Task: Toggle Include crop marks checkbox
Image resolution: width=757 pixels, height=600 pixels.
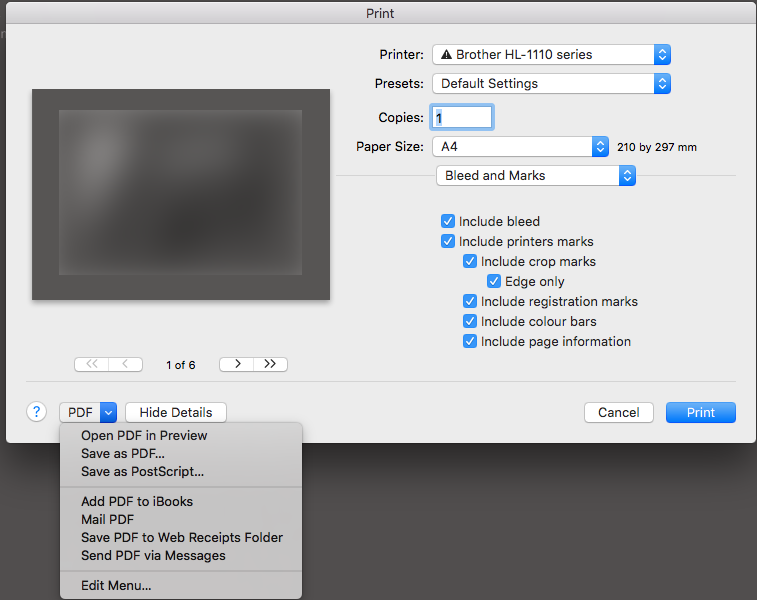Action: click(x=470, y=261)
